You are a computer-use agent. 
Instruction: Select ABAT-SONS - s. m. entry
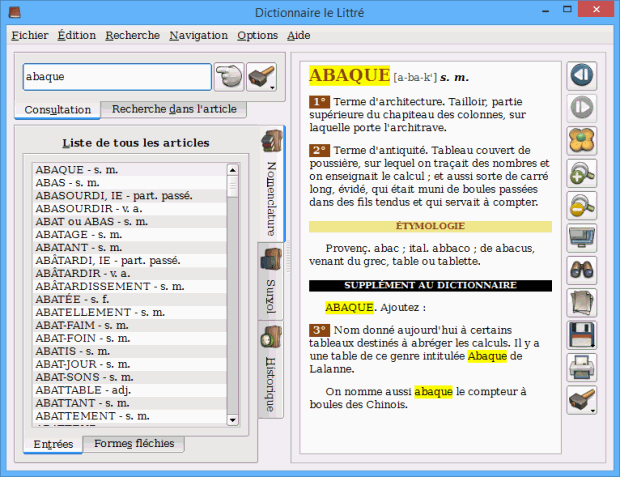(130, 377)
